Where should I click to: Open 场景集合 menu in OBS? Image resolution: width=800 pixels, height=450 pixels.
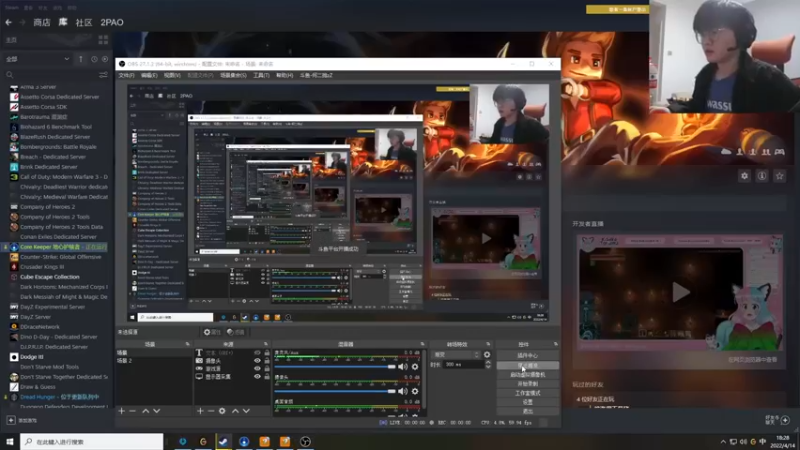[233, 75]
